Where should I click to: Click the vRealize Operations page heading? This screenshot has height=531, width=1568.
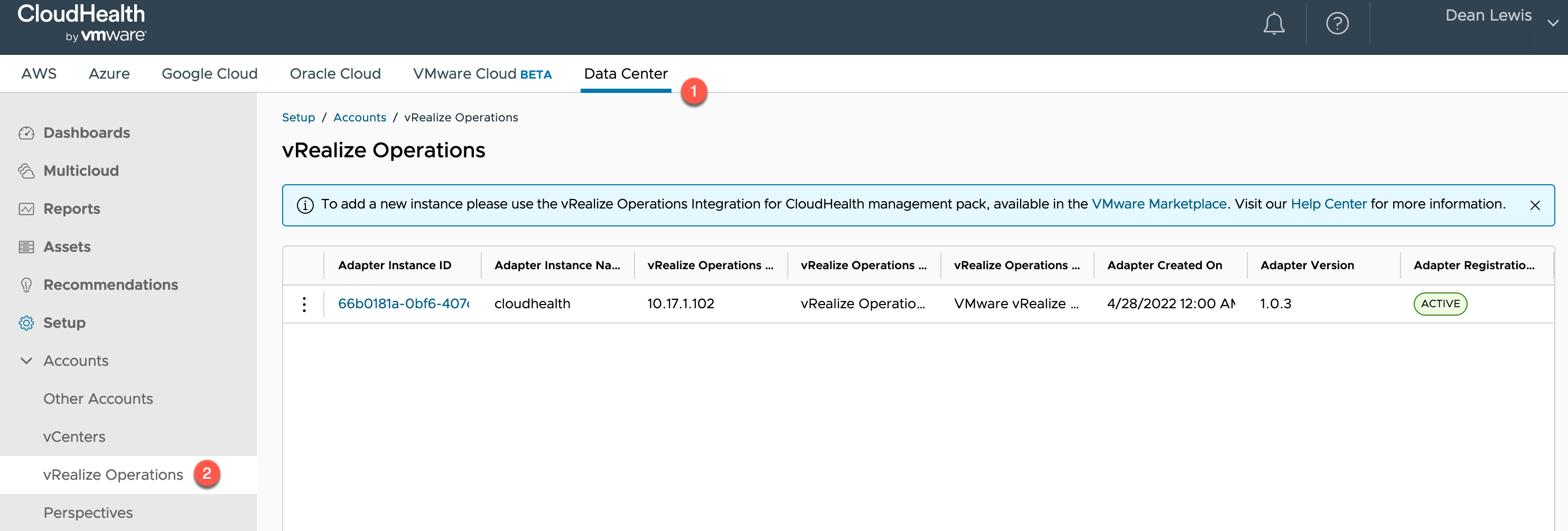tap(384, 150)
